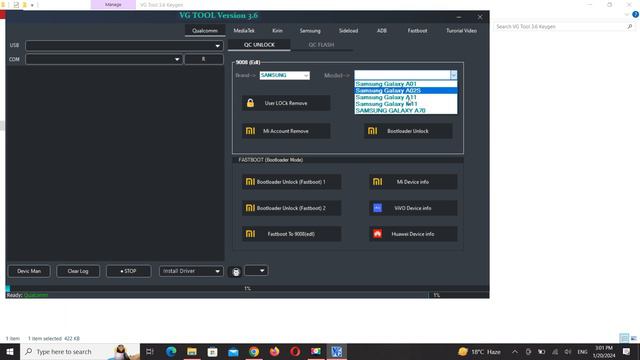Click the round icon beside Install Driver

[236, 272]
